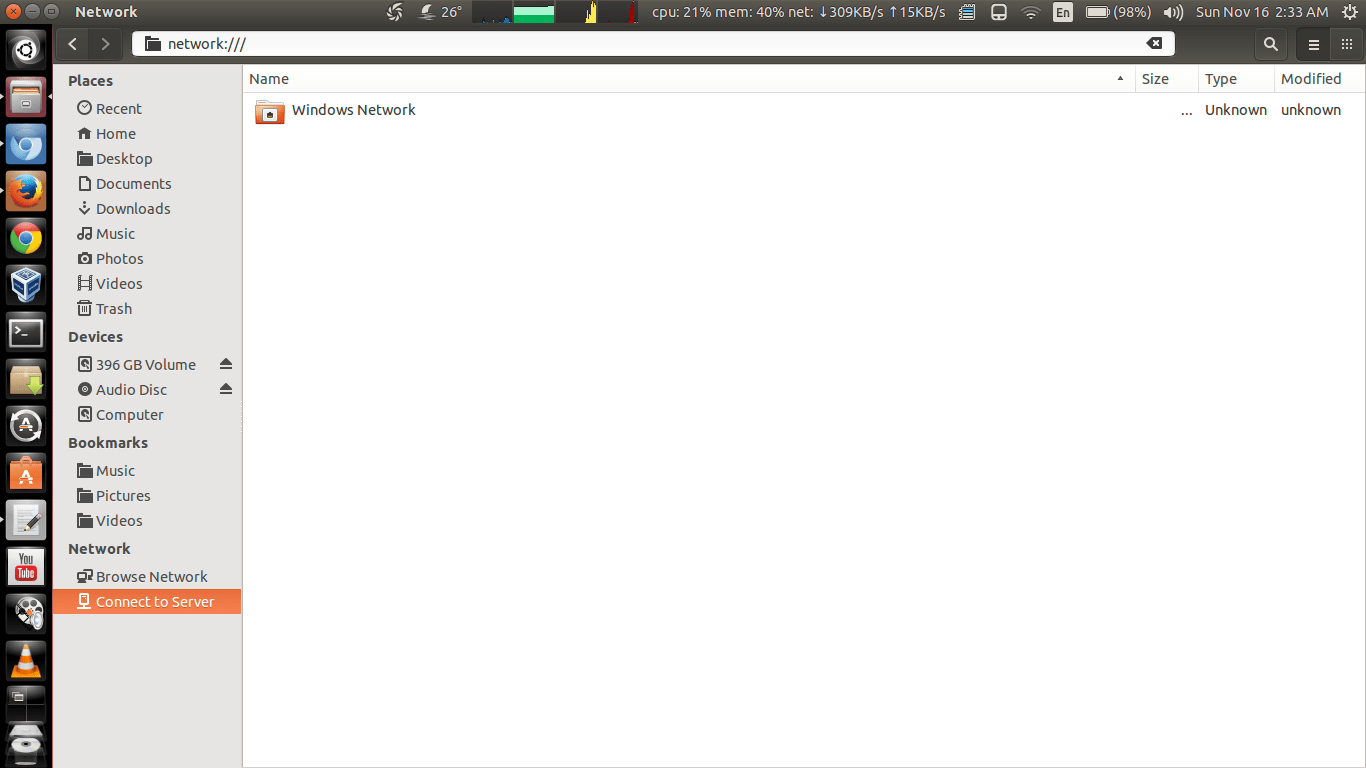Sort files by the Type column
The image size is (1366, 768).
point(1236,79)
